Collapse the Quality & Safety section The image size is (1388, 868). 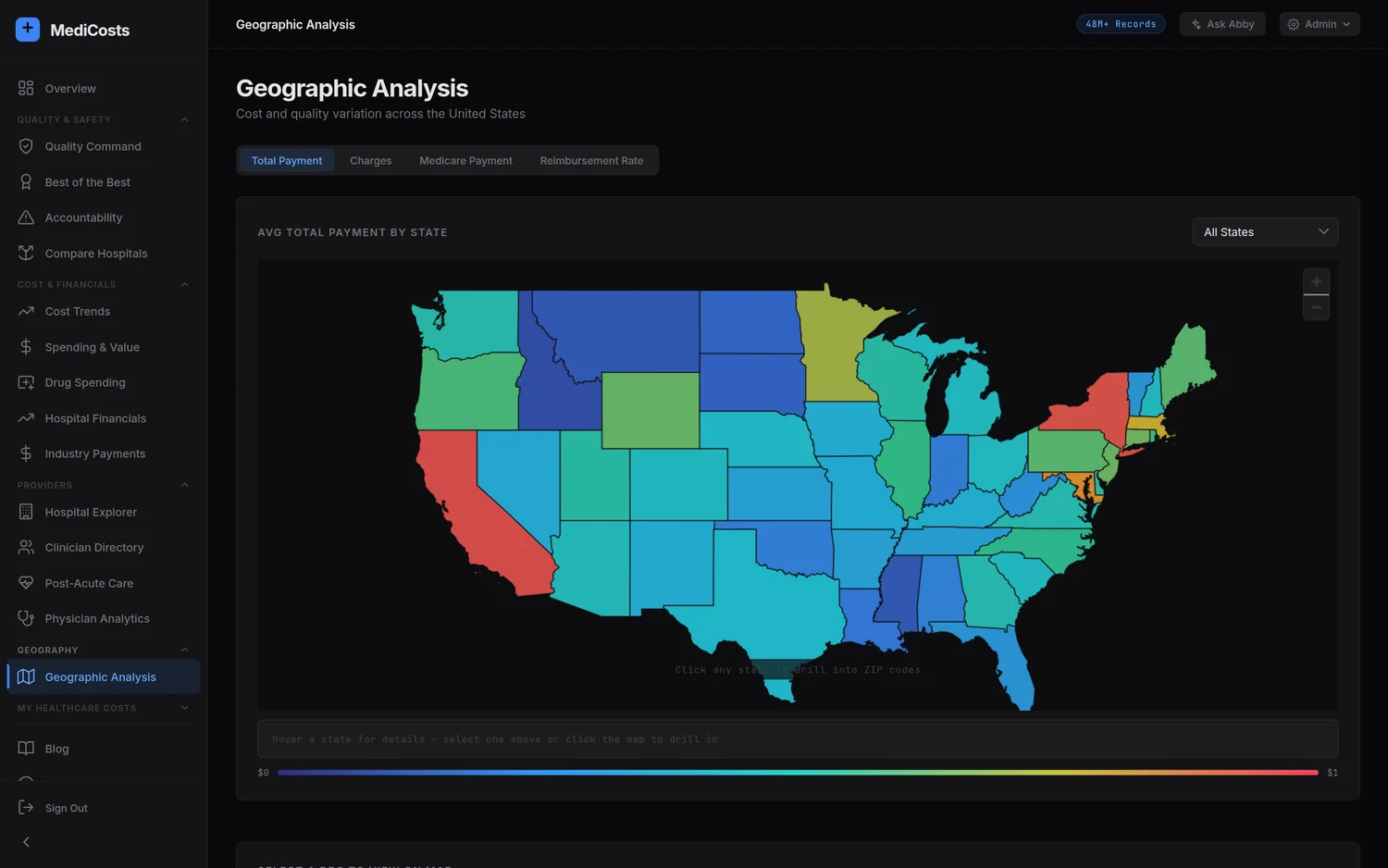pyautogui.click(x=184, y=119)
